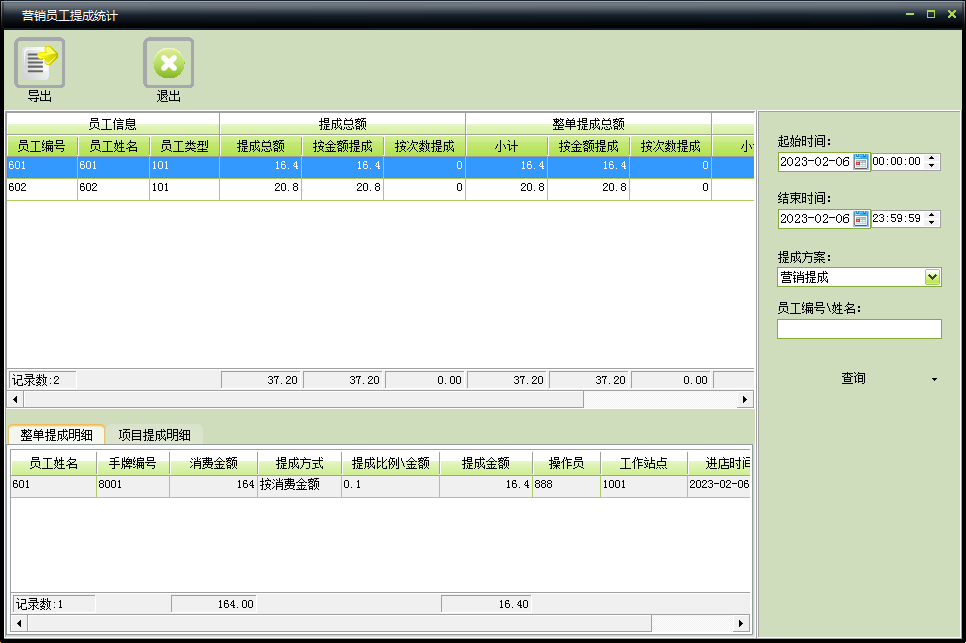Image resolution: width=966 pixels, height=643 pixels.
Task: Switch to the 项目提成明细 tab
Action: point(154,435)
